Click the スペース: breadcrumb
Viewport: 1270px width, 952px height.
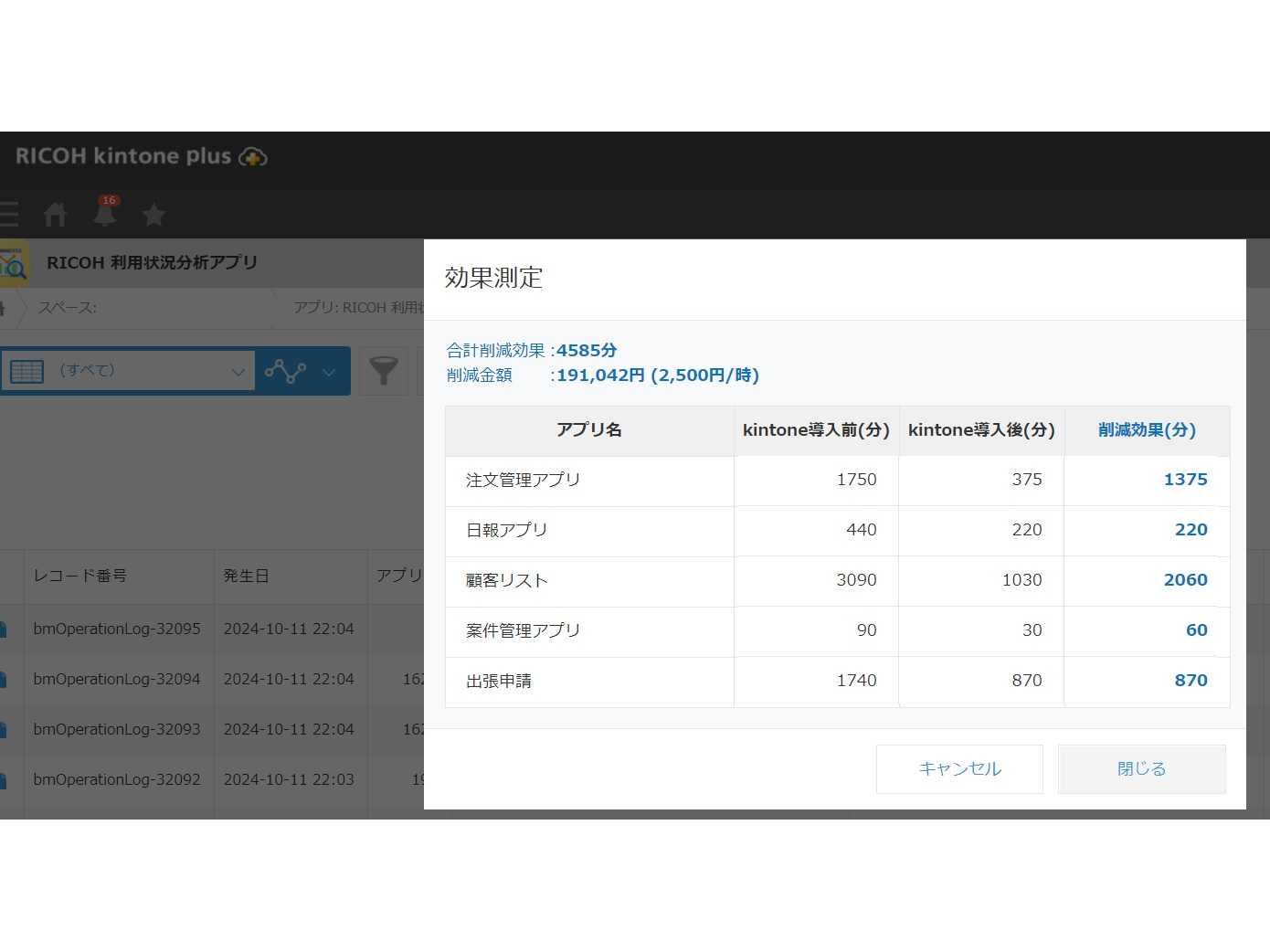(x=68, y=308)
